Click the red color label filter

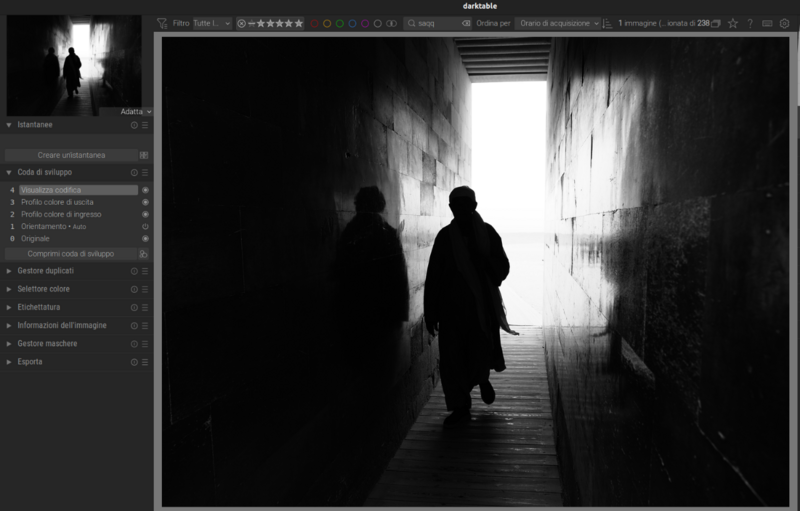[x=315, y=23]
